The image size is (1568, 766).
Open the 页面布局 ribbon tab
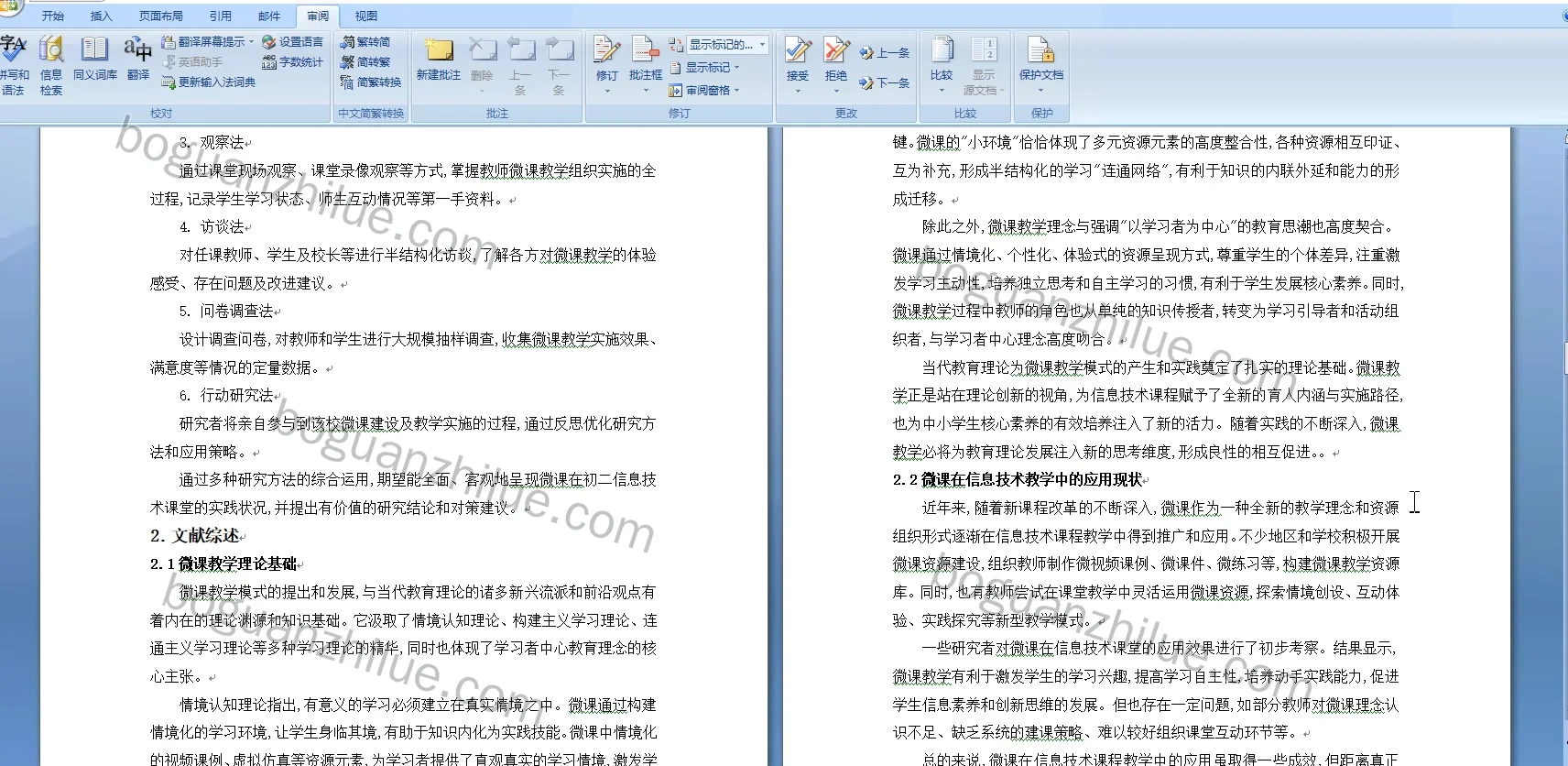[160, 16]
